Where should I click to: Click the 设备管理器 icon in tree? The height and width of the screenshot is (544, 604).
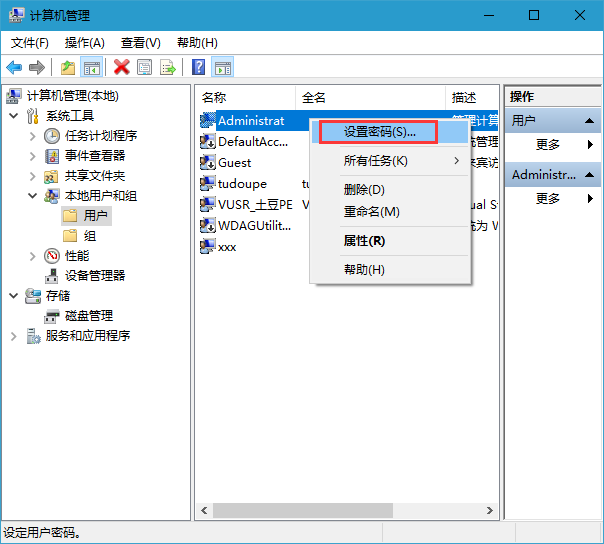pyautogui.click(x=52, y=276)
